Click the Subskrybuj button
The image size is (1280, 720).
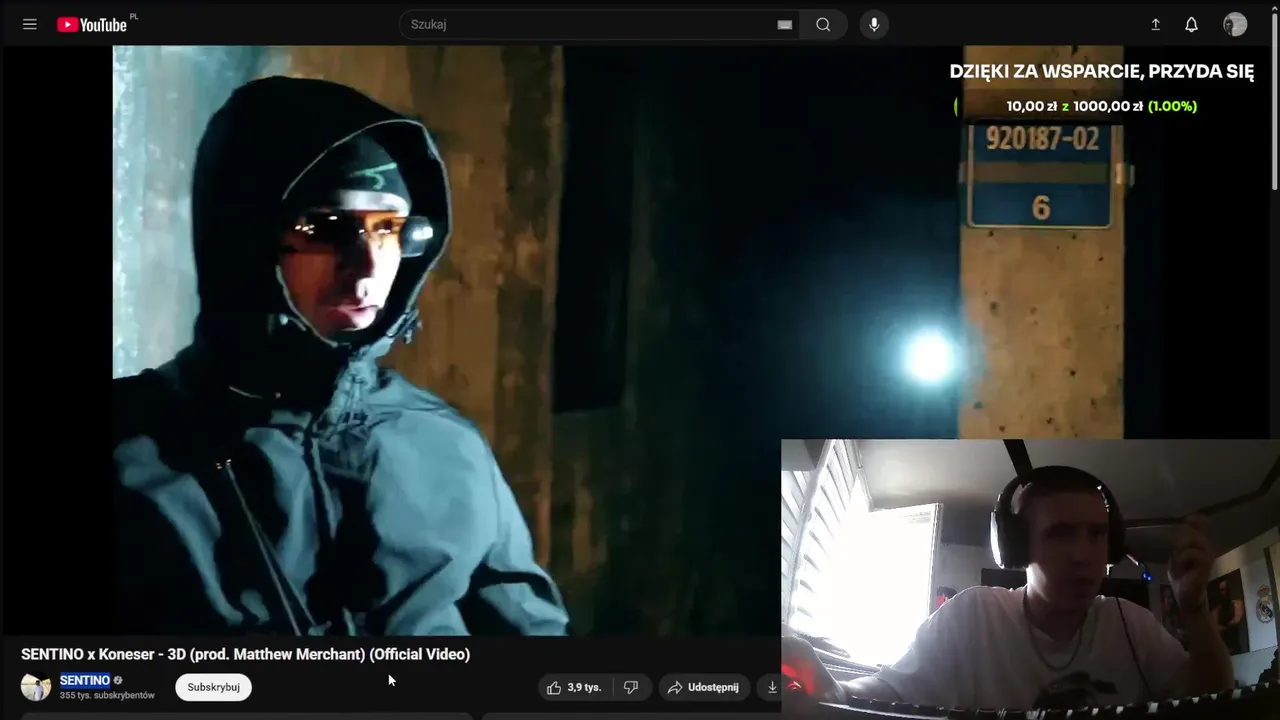[213, 687]
